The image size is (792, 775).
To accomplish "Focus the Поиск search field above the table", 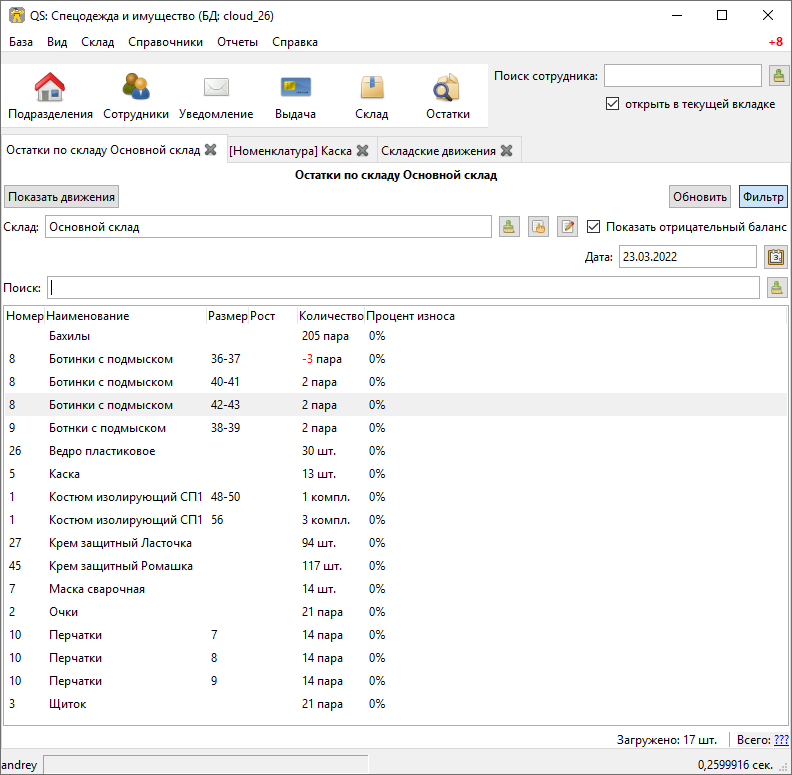I will tap(403, 287).
